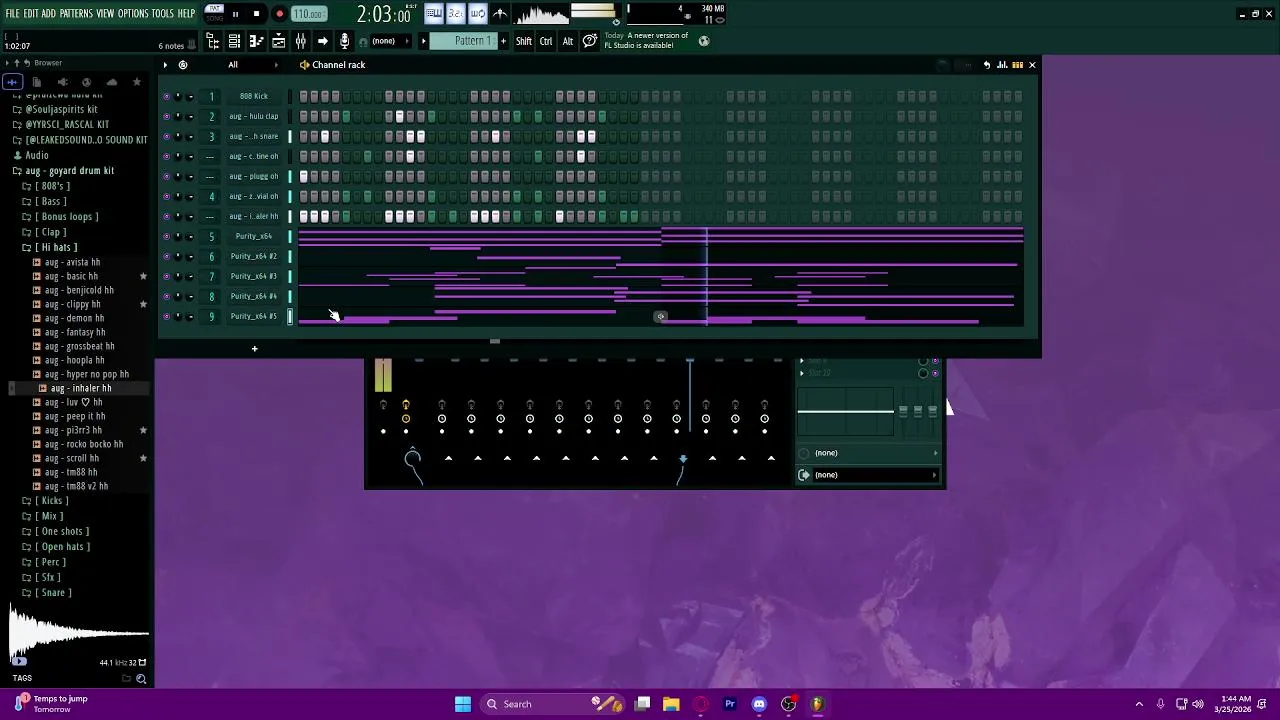Open the EDIT menu
The image size is (1280, 720).
click(x=31, y=14)
